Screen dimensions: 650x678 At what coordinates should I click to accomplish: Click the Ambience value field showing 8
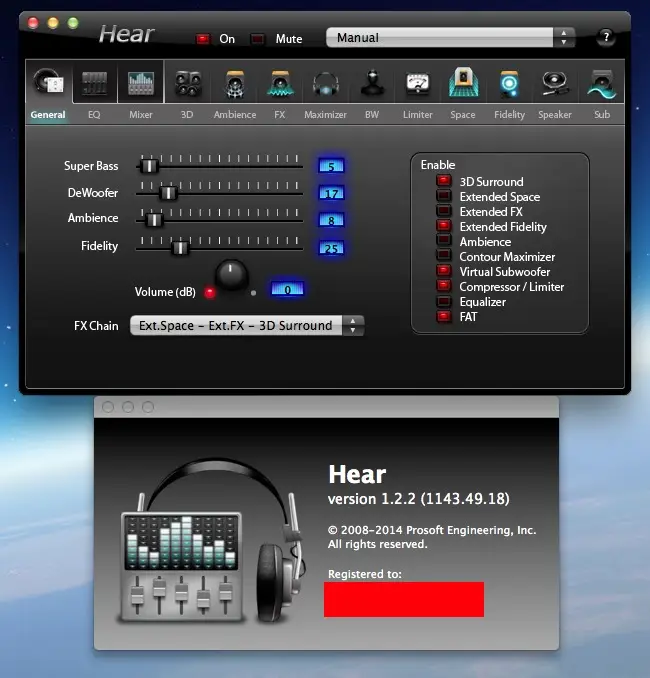pos(331,220)
